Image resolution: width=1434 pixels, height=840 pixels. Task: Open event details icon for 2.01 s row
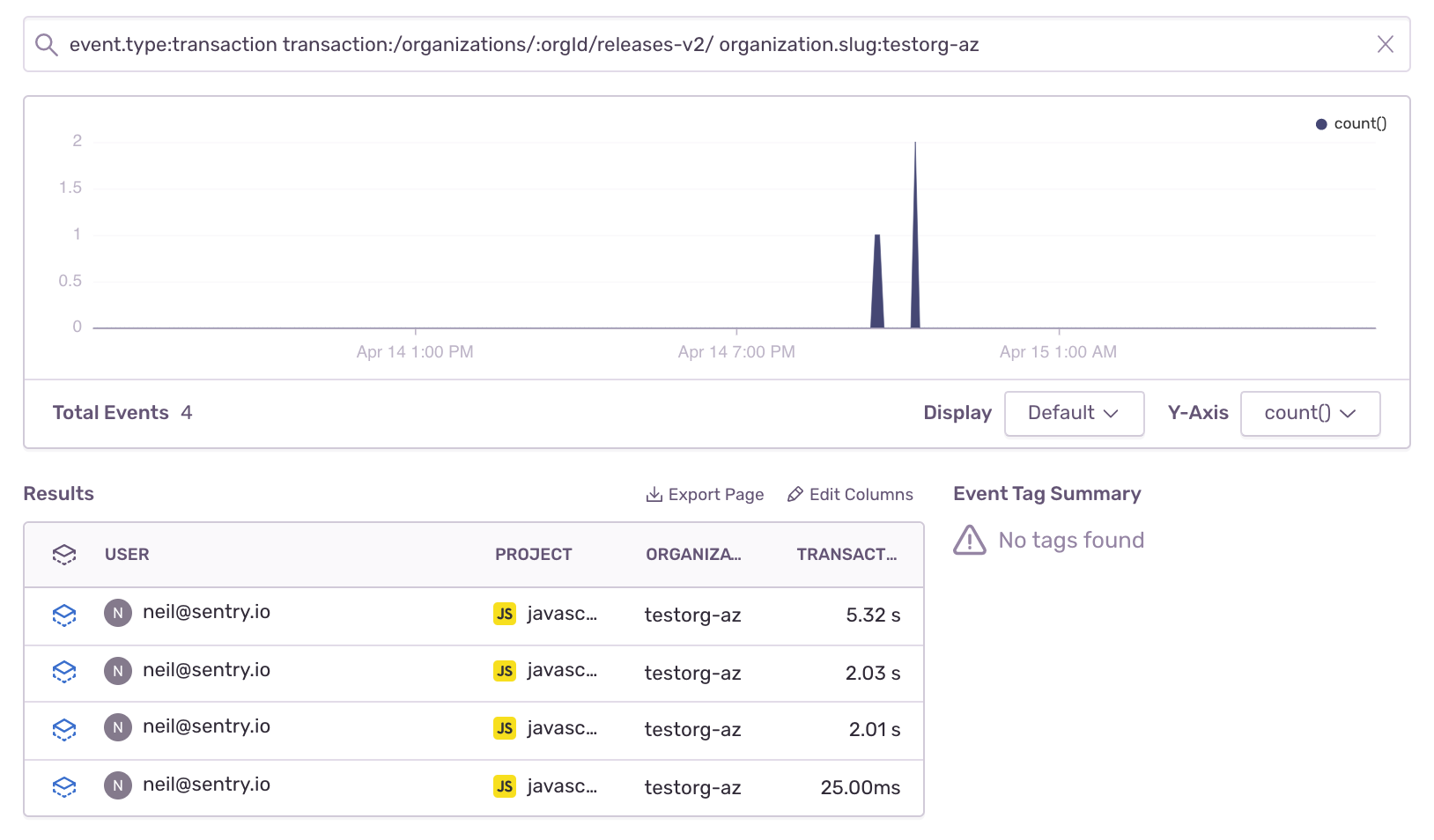coord(64,729)
